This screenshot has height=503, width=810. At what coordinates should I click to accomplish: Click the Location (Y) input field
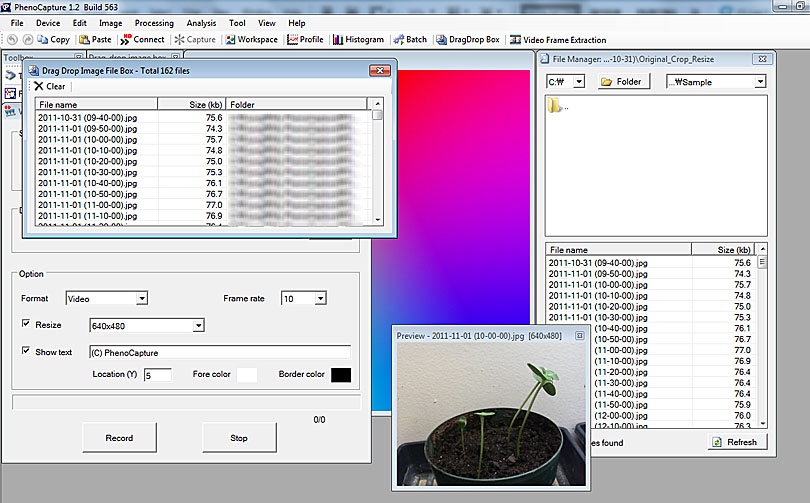[157, 375]
